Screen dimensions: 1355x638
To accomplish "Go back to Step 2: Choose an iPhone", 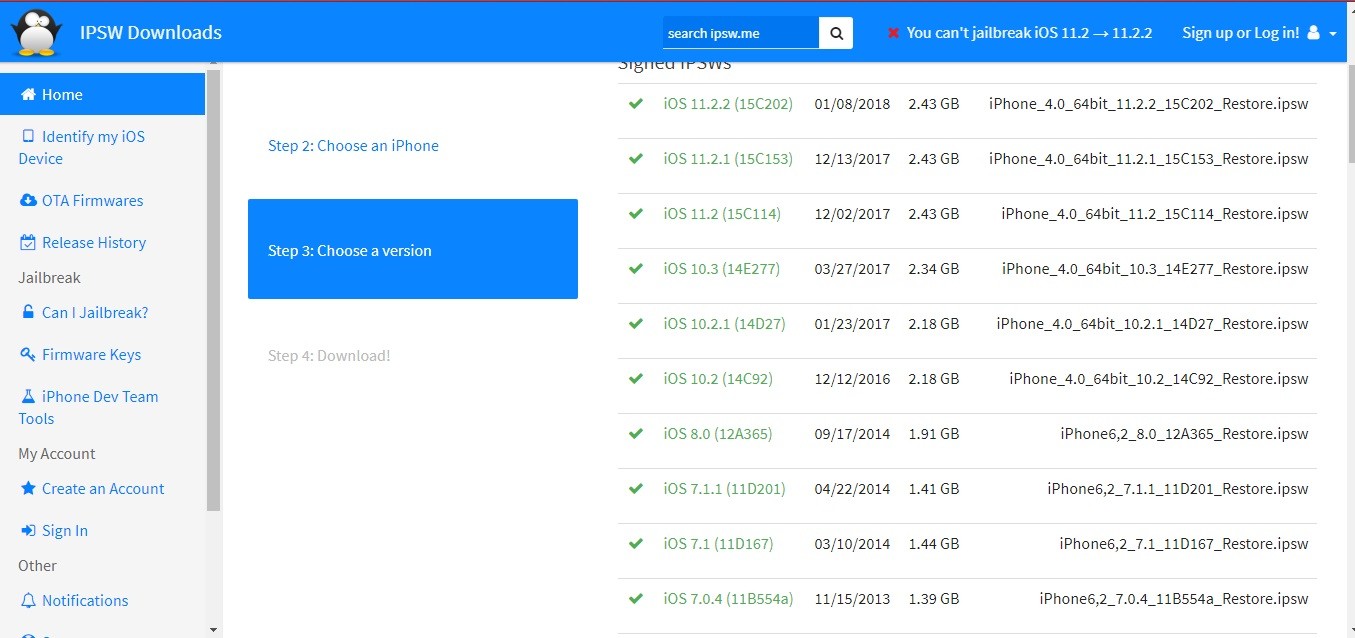I will point(353,145).
